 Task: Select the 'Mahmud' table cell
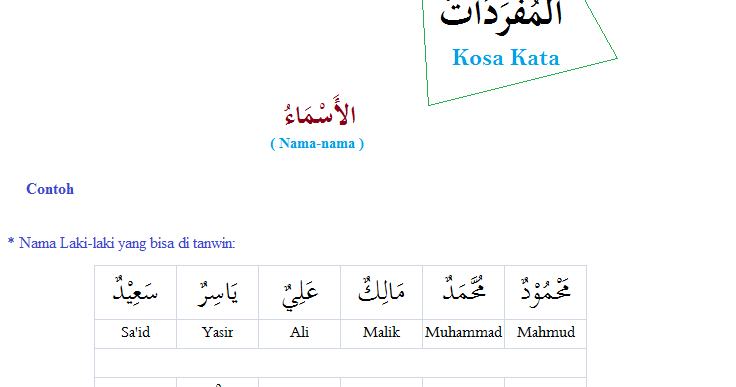pos(545,333)
